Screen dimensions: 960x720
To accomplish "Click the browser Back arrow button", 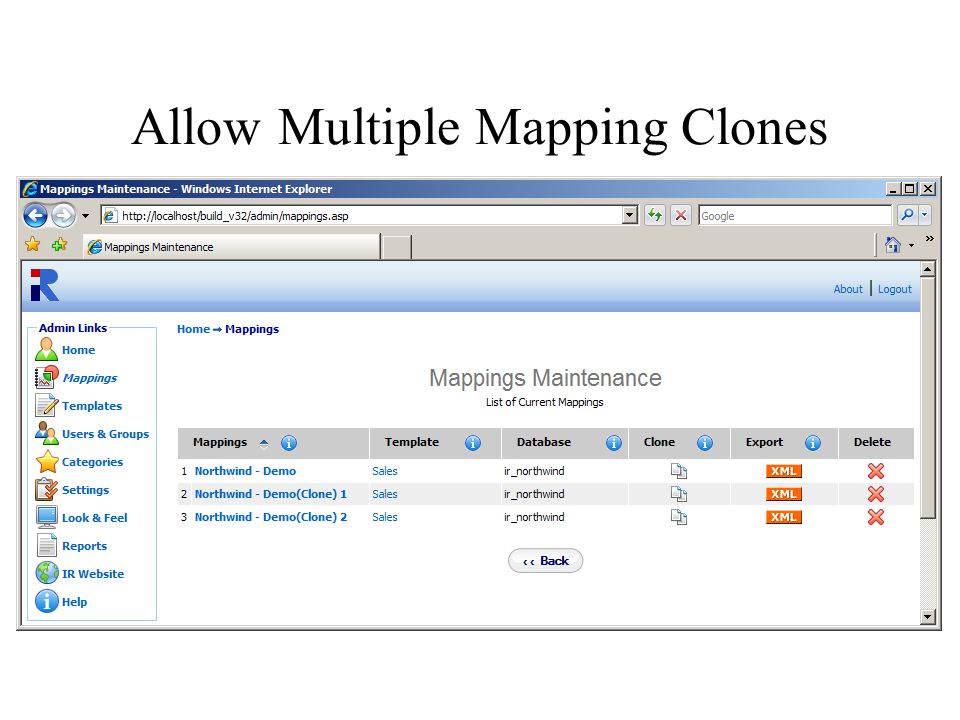I will [x=36, y=216].
